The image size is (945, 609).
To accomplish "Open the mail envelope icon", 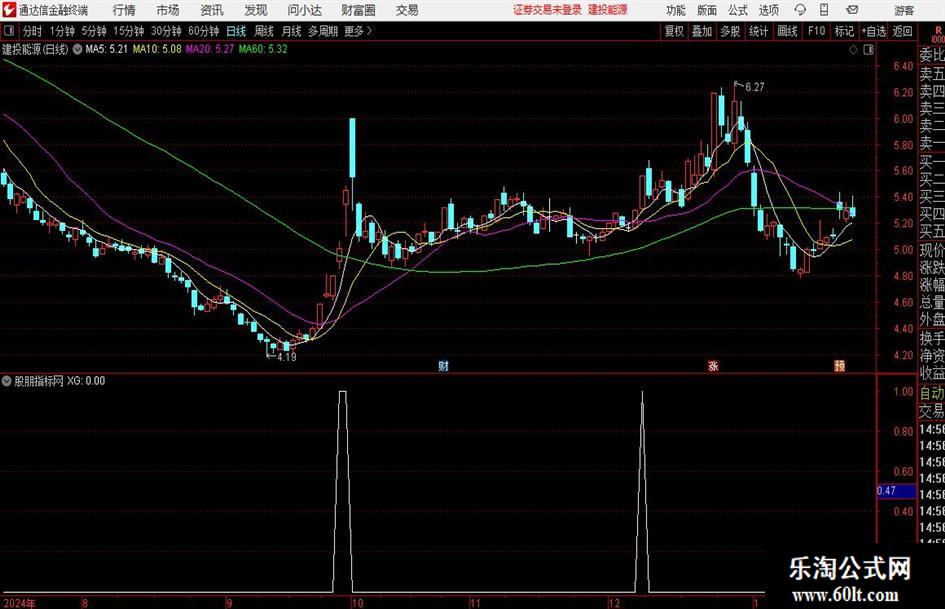I will 852,10.
